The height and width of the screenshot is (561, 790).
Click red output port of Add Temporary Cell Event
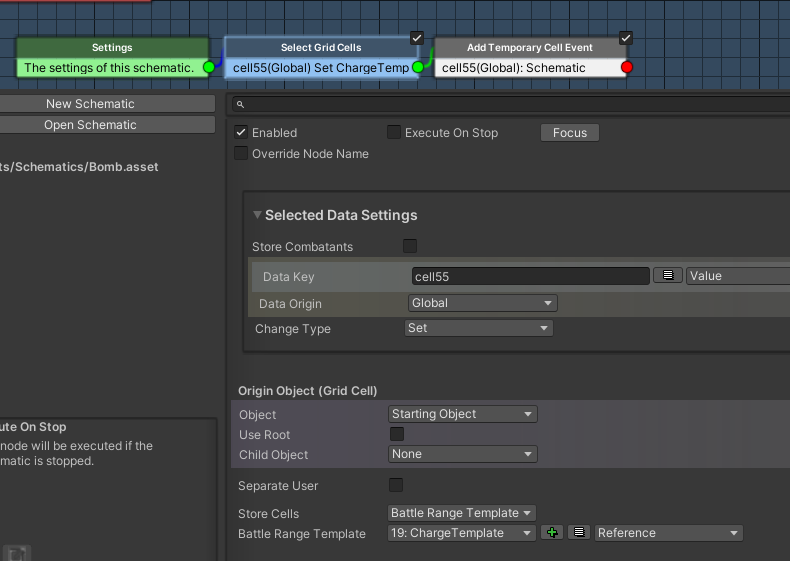pos(627,67)
